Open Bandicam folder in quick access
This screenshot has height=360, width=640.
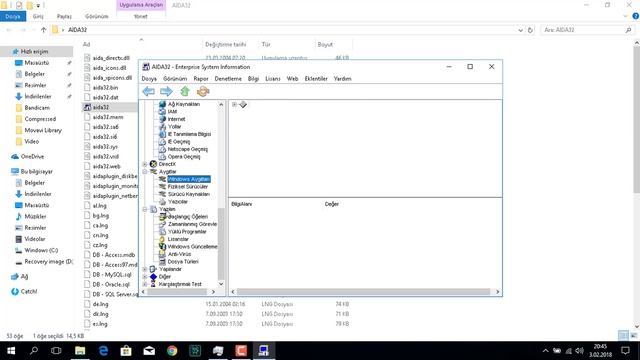tap(37, 108)
